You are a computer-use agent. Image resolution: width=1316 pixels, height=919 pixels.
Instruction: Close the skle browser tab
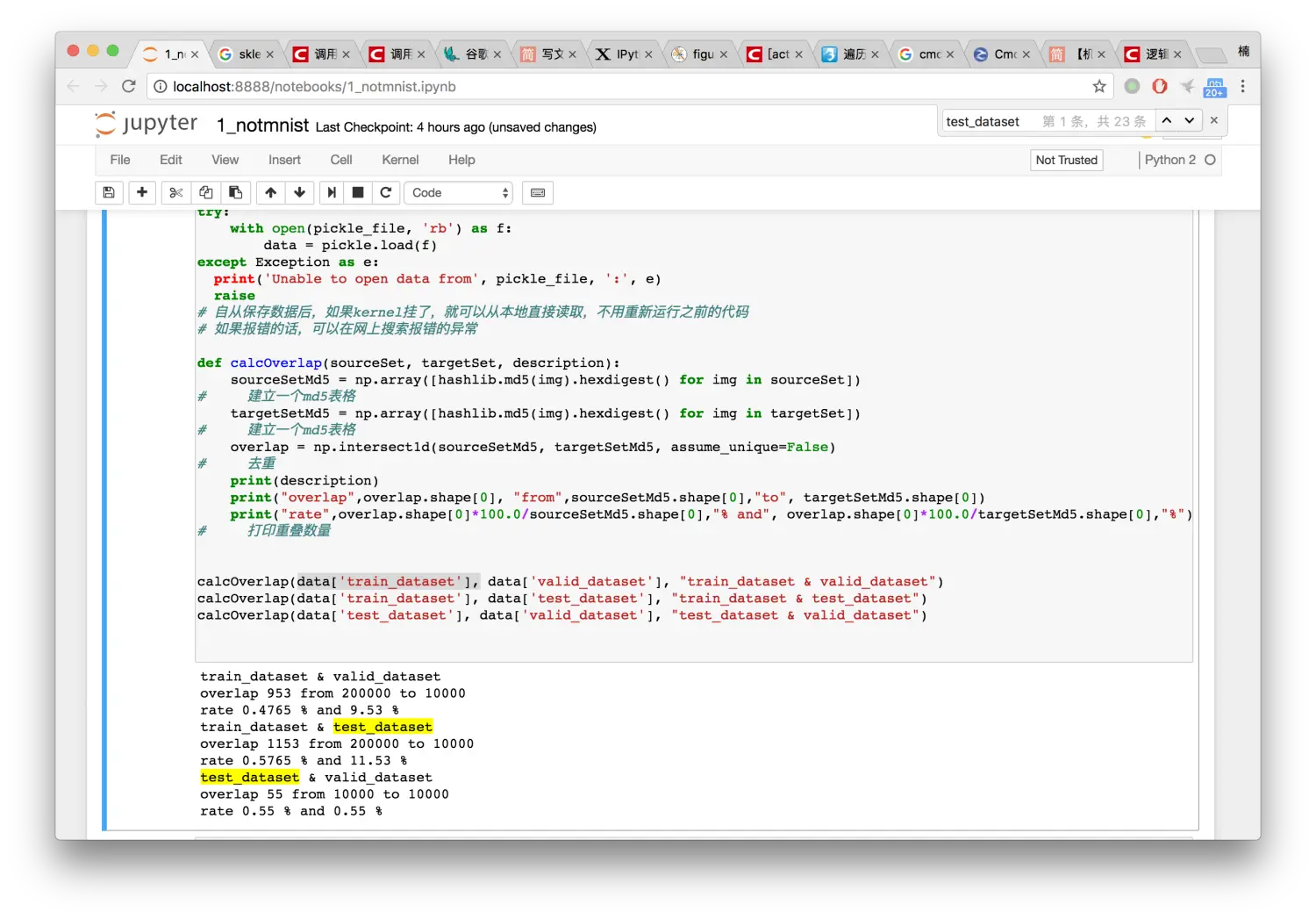[x=270, y=54]
